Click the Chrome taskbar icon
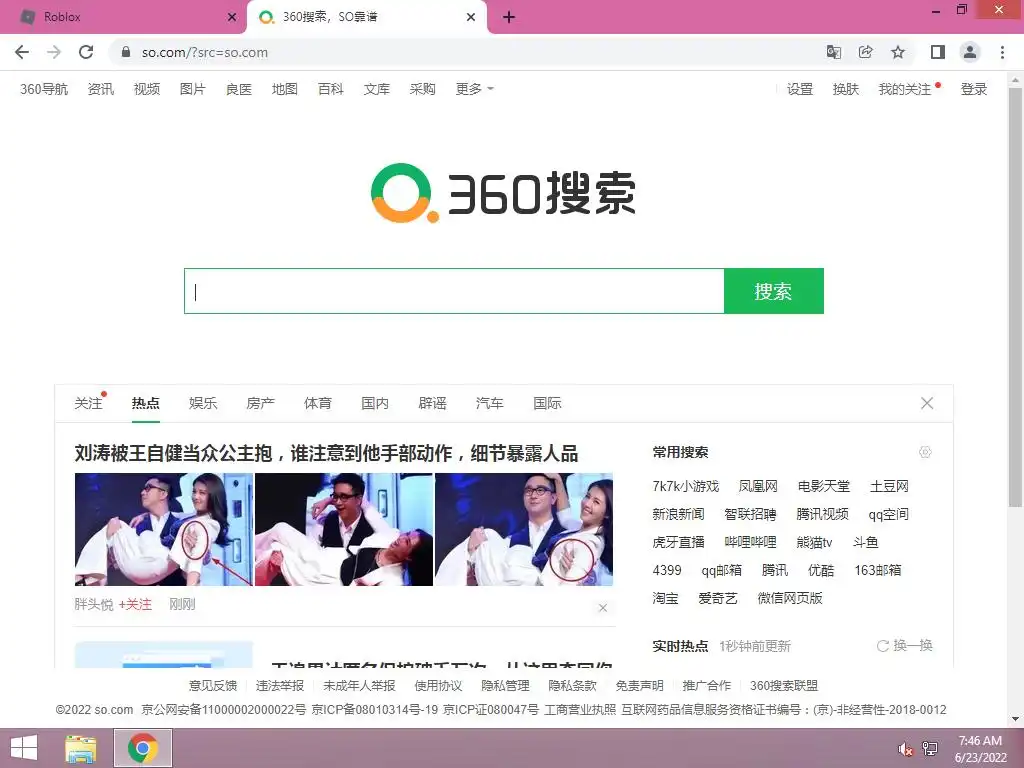Screen dimensions: 1024x768 pos(143,748)
